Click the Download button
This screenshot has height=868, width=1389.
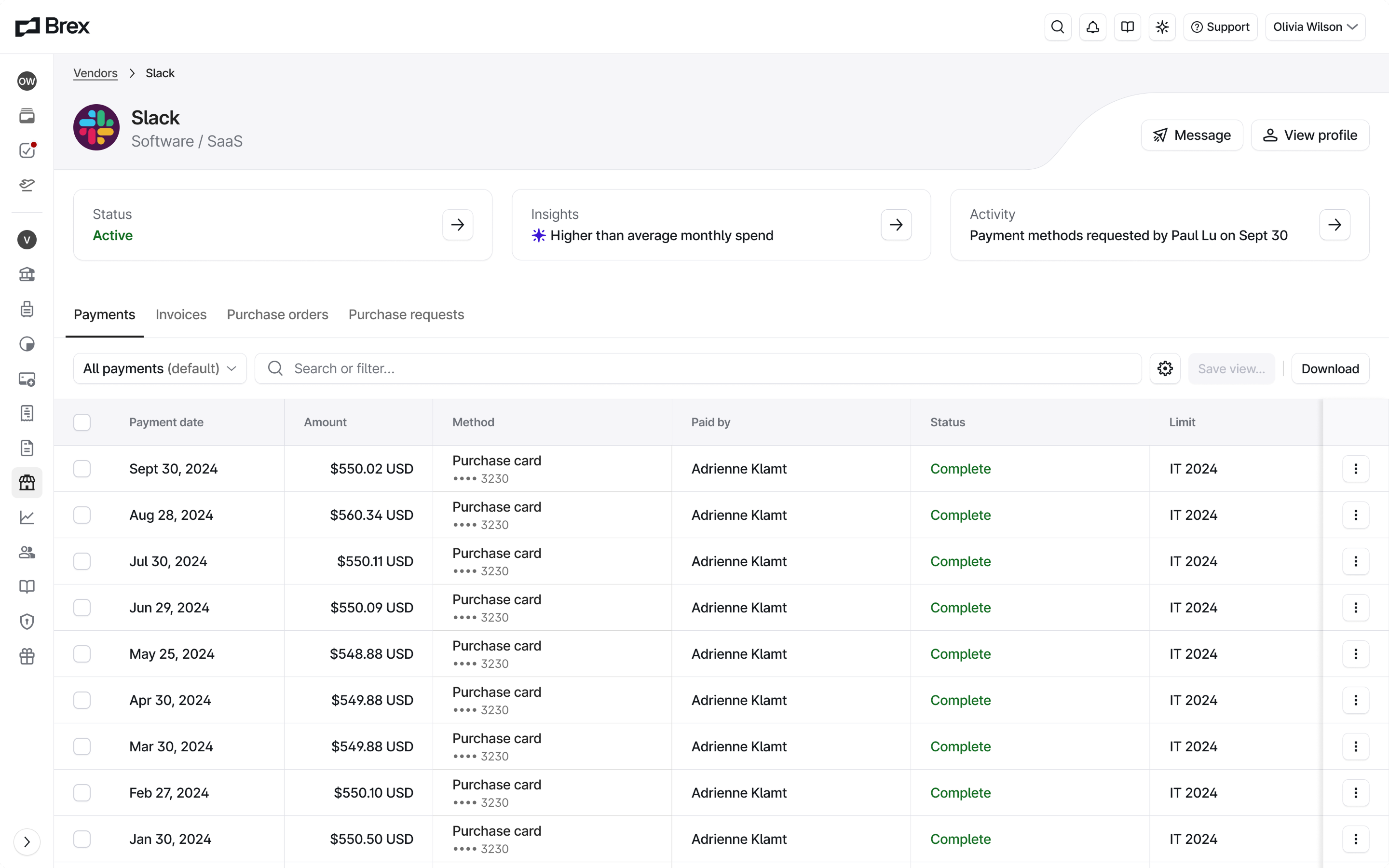click(x=1330, y=368)
